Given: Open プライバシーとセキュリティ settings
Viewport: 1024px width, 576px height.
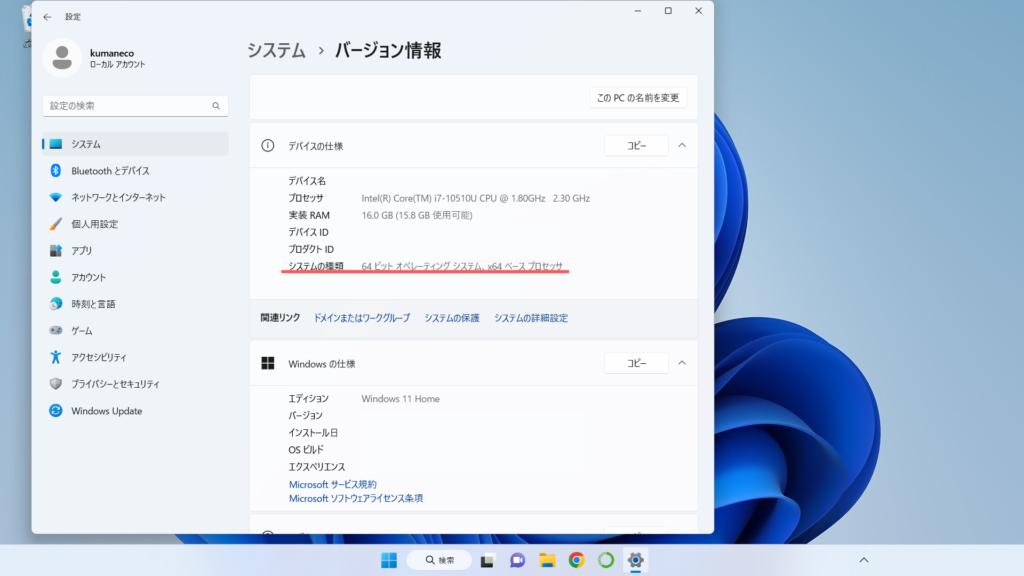Looking at the screenshot, I should coord(136,384).
